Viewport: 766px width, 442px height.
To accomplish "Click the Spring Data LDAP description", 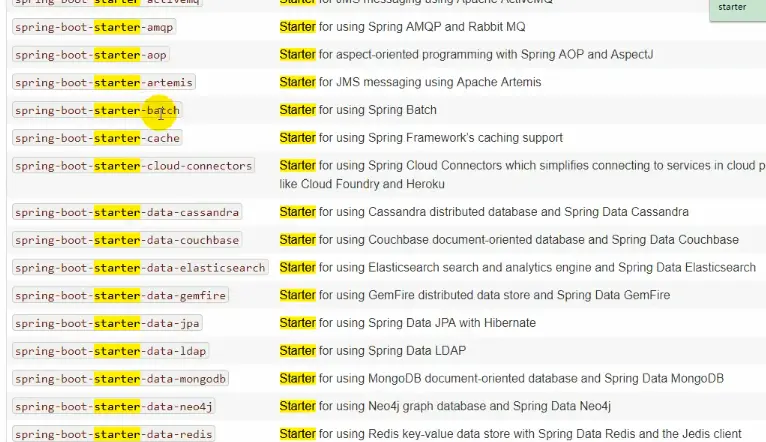I will (373, 352).
